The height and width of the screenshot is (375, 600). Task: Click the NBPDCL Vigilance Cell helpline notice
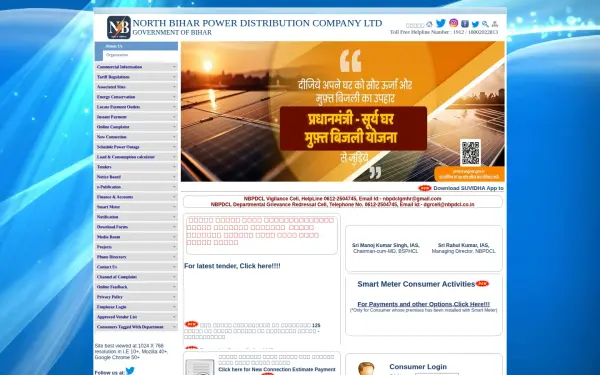pos(342,199)
